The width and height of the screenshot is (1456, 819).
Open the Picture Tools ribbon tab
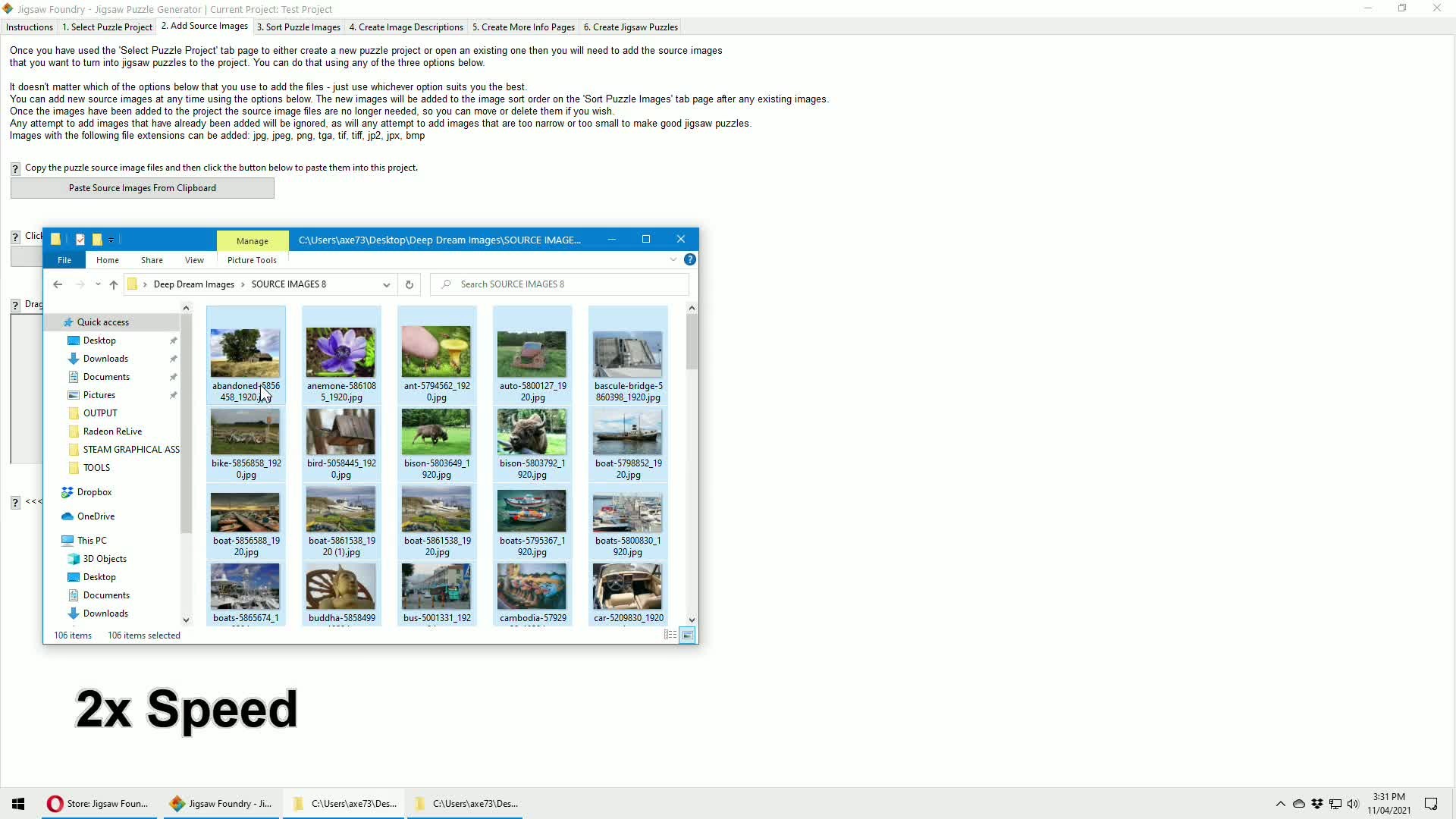tap(252, 260)
